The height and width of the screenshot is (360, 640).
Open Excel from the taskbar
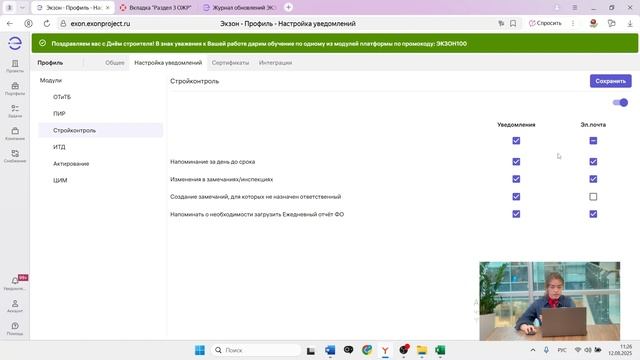[440, 350]
